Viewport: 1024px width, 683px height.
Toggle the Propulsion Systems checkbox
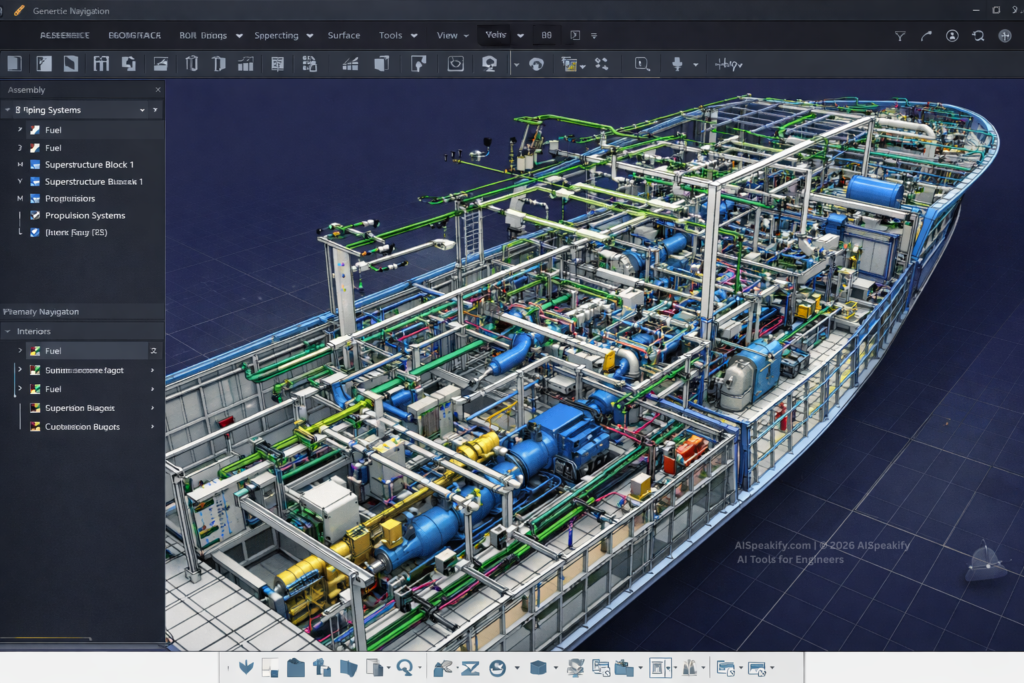click(x=36, y=215)
